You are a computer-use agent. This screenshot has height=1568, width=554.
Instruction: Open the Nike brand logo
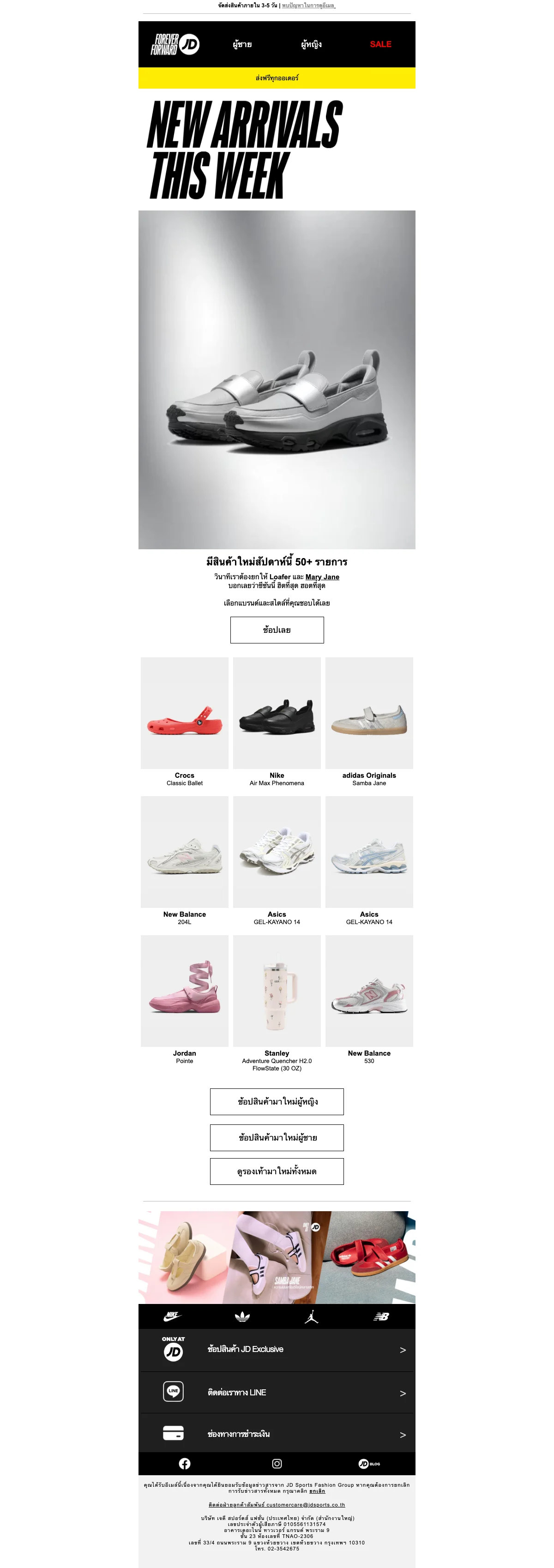173,1316
